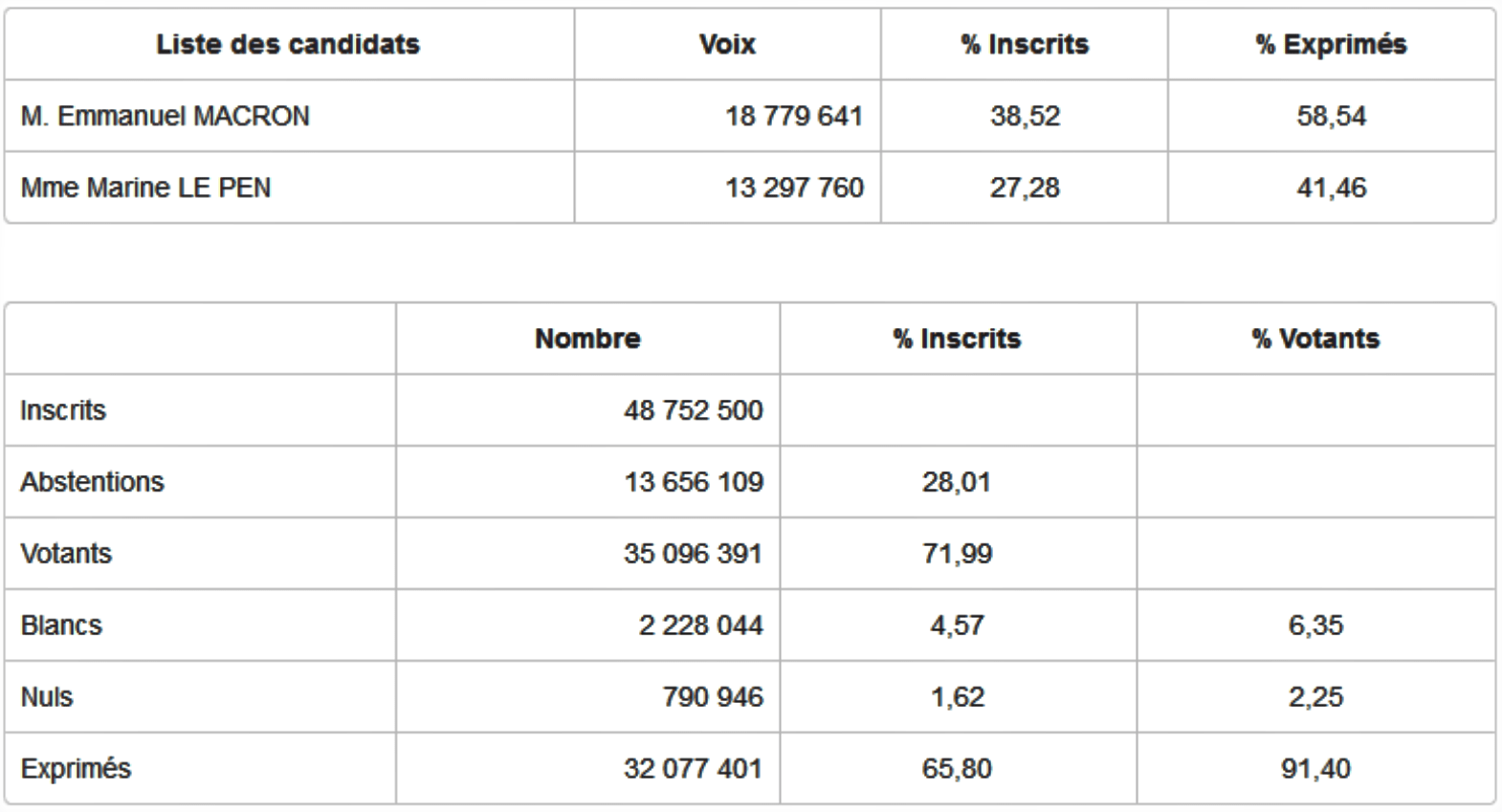Select the 'Abstentions' row label
This screenshot has height=812, width=1502.
(x=92, y=482)
